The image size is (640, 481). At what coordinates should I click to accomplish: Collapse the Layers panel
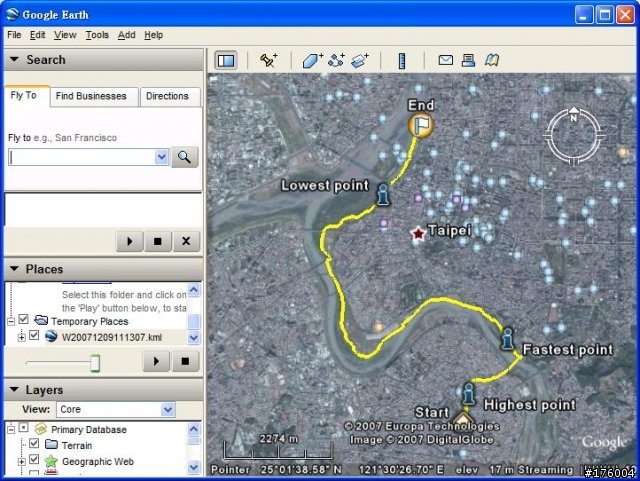pos(14,390)
